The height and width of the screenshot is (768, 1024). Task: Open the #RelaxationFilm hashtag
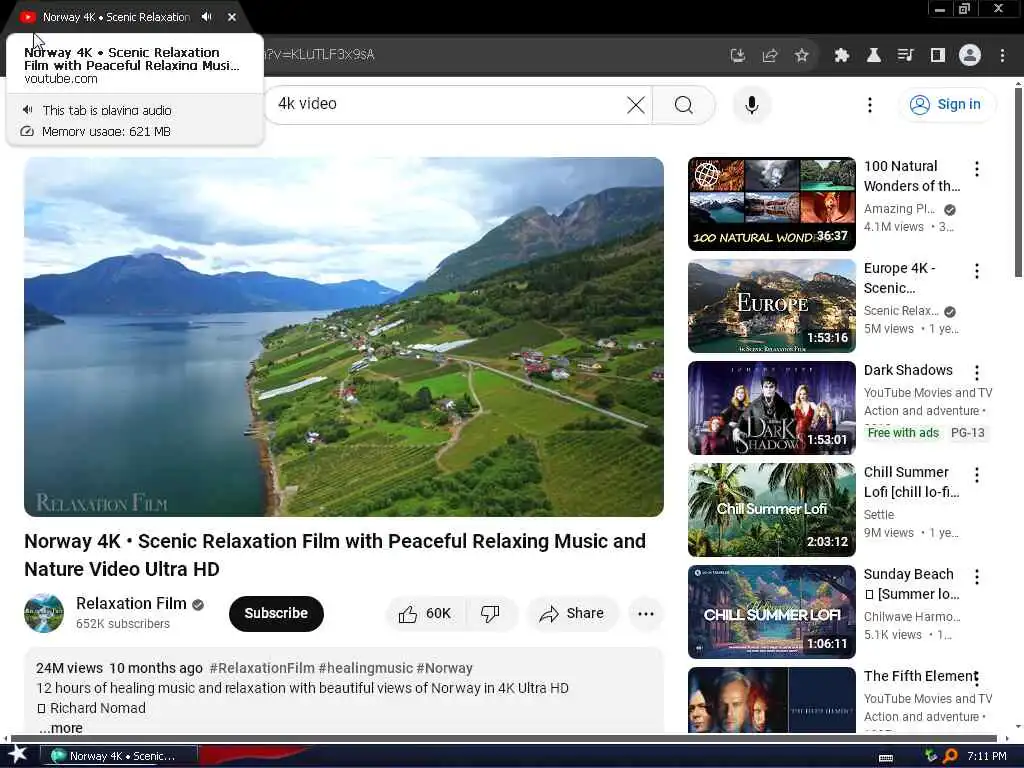pyautogui.click(x=262, y=668)
